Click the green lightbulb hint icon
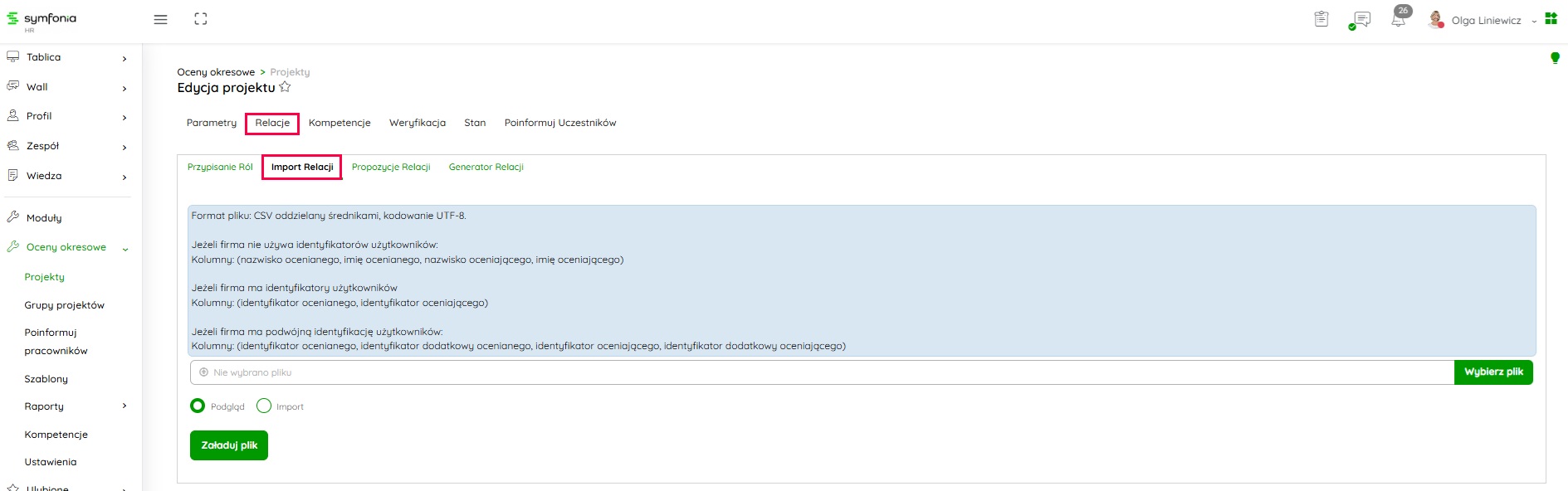Screen dimensions: 1568x491 pyautogui.click(x=1555, y=58)
